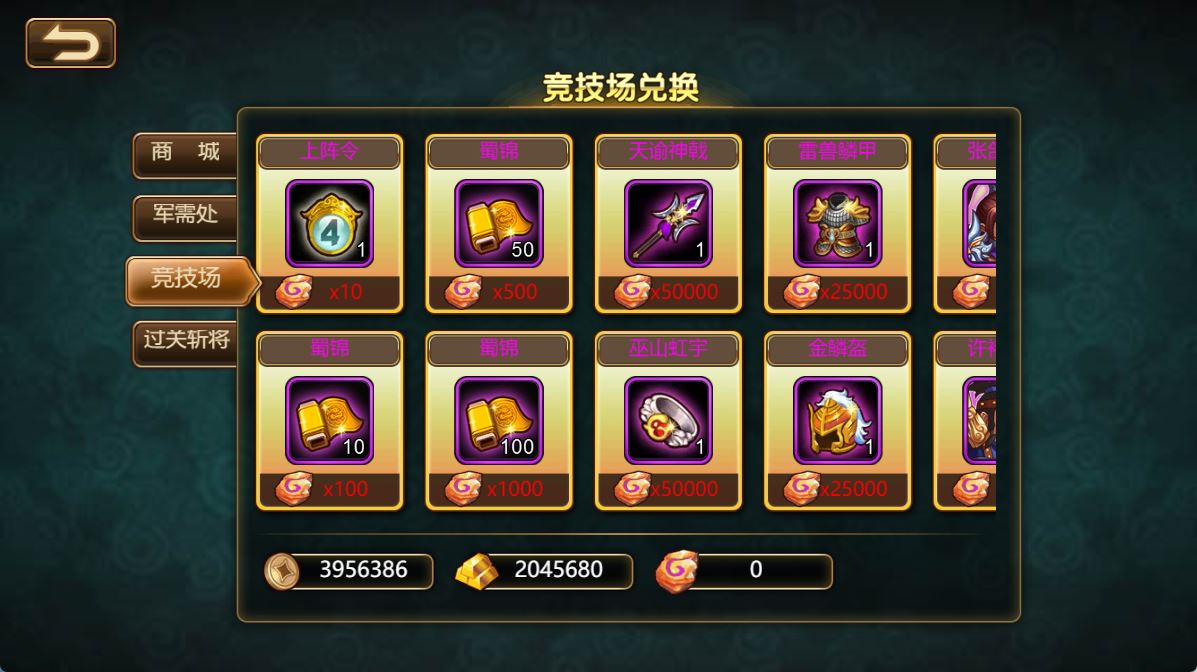Choose the 天谕神戟 halberd weapon icon
The height and width of the screenshot is (672, 1197).
click(x=668, y=223)
